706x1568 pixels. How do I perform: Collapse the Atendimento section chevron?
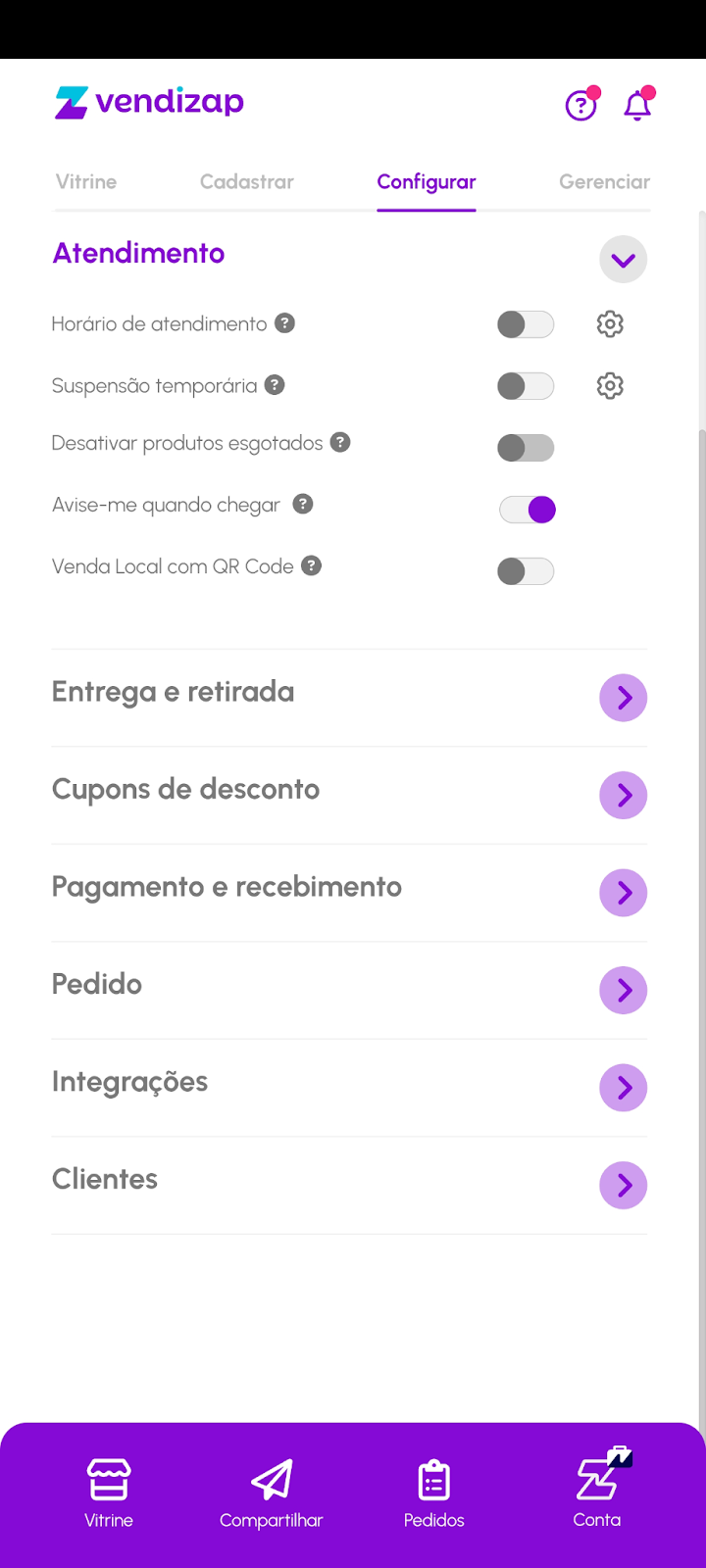[623, 260]
